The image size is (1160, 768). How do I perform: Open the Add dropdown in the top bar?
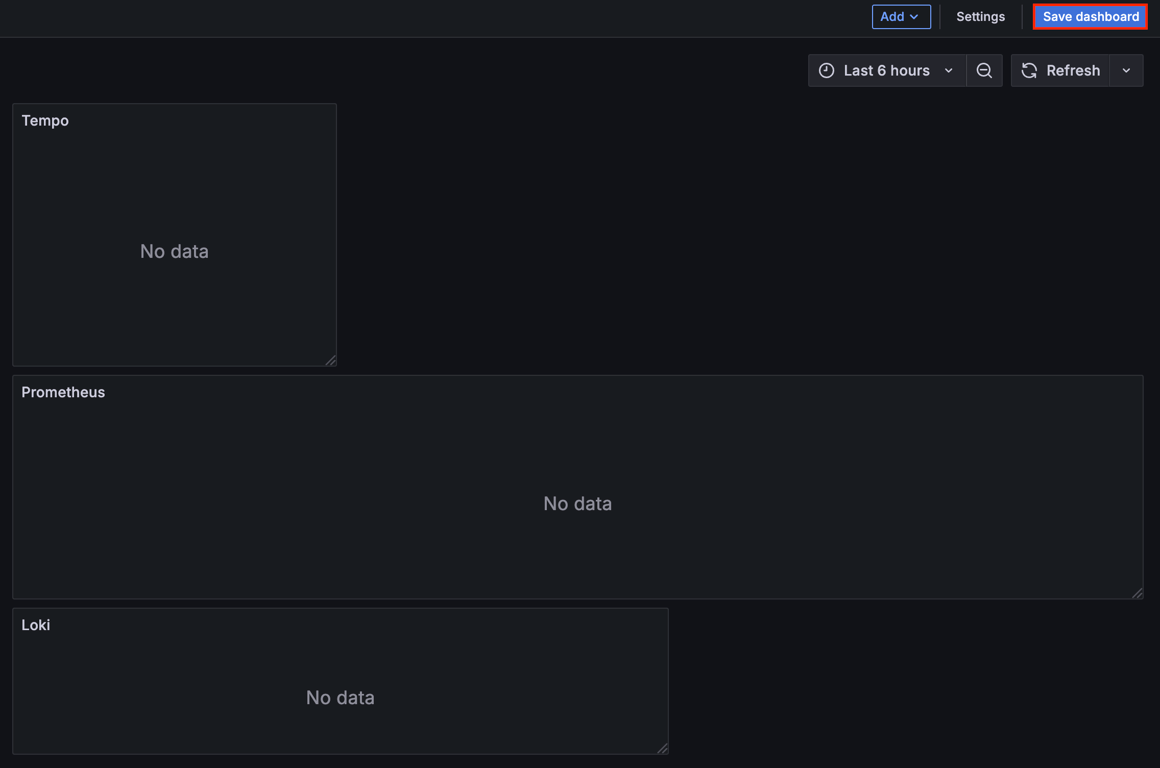[x=900, y=16]
